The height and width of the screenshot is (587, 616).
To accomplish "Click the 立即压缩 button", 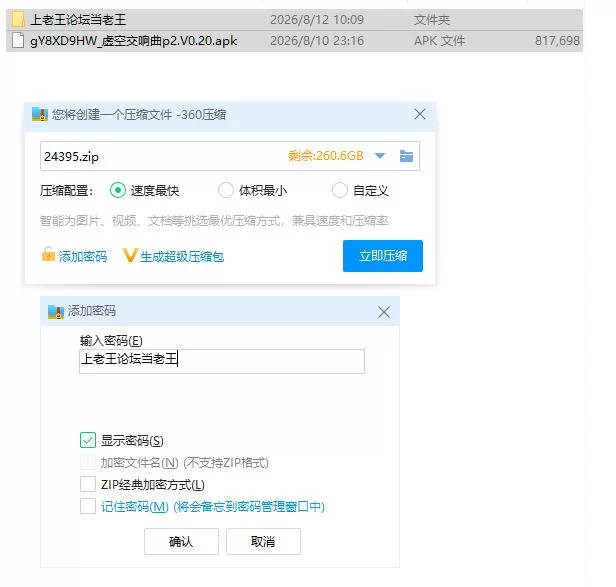I will (383, 256).
